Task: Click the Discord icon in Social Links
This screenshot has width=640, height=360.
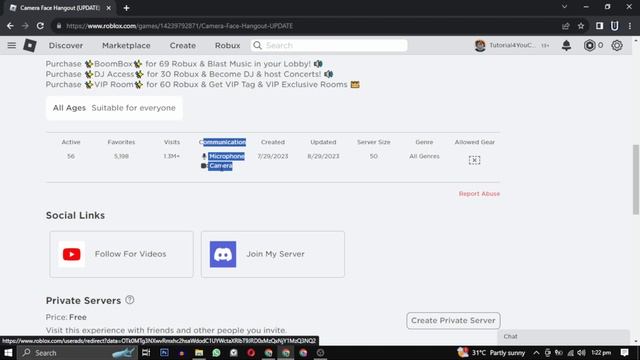Action: click(223, 254)
